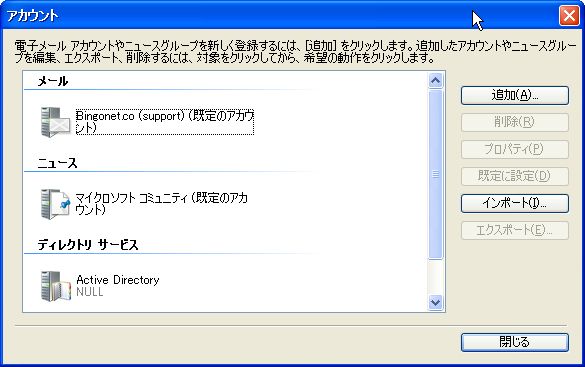The image size is (585, 367).
Task: Click the mail server icon for Bingonet.co
Action: click(x=55, y=122)
